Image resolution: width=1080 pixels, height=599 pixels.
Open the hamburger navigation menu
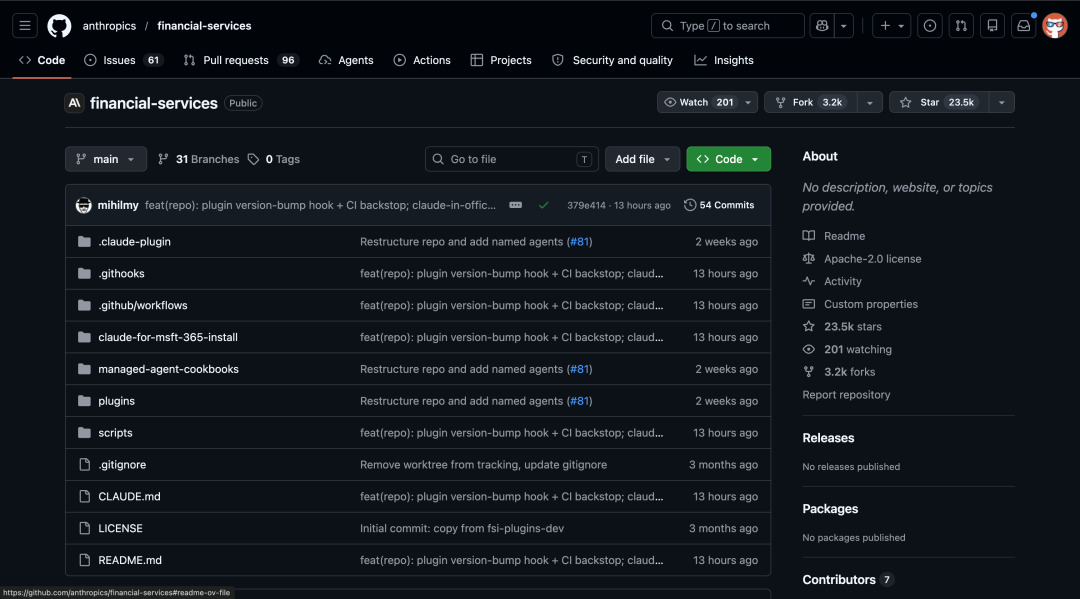pos(25,26)
